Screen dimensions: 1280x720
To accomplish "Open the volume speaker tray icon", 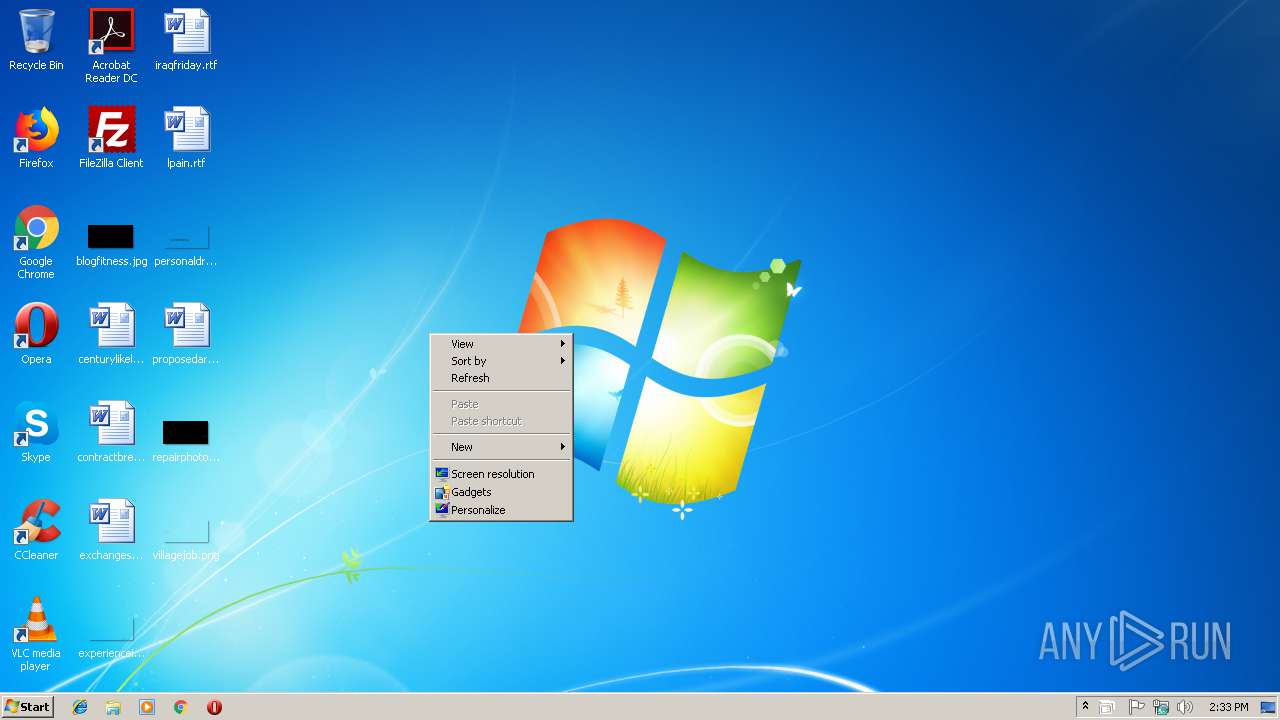I will pos(1185,707).
